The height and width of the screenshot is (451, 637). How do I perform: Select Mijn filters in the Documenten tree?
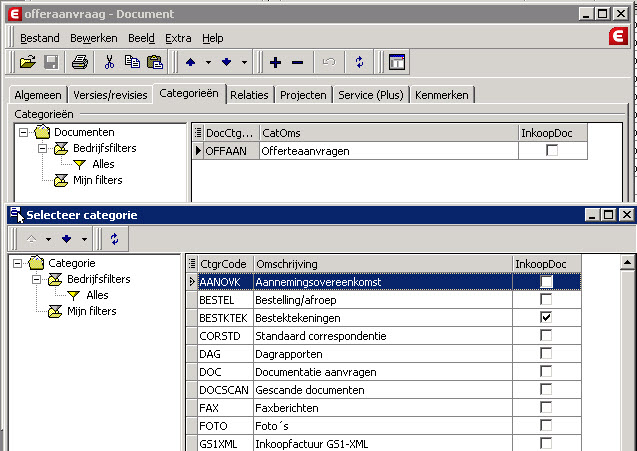click(x=98, y=180)
